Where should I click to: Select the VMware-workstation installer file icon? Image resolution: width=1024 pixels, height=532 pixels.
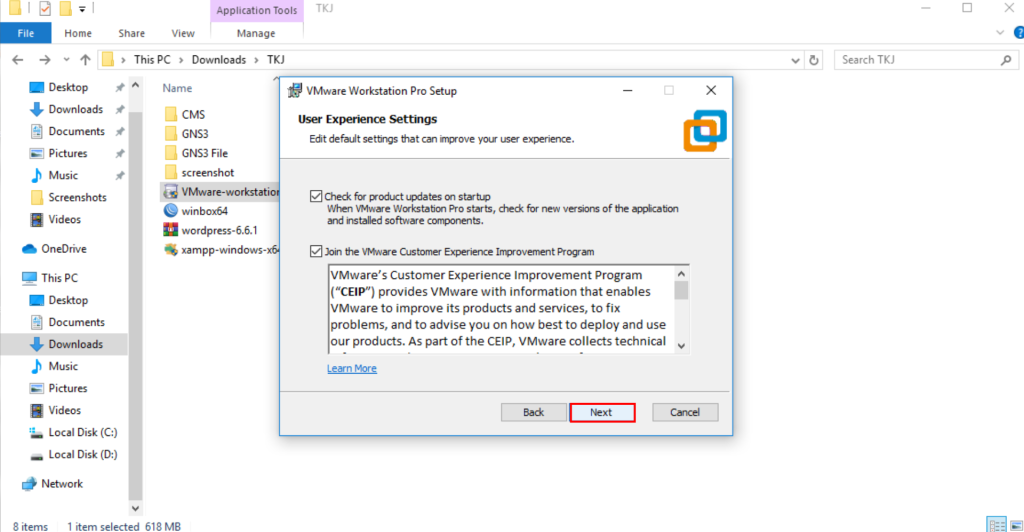coord(170,191)
